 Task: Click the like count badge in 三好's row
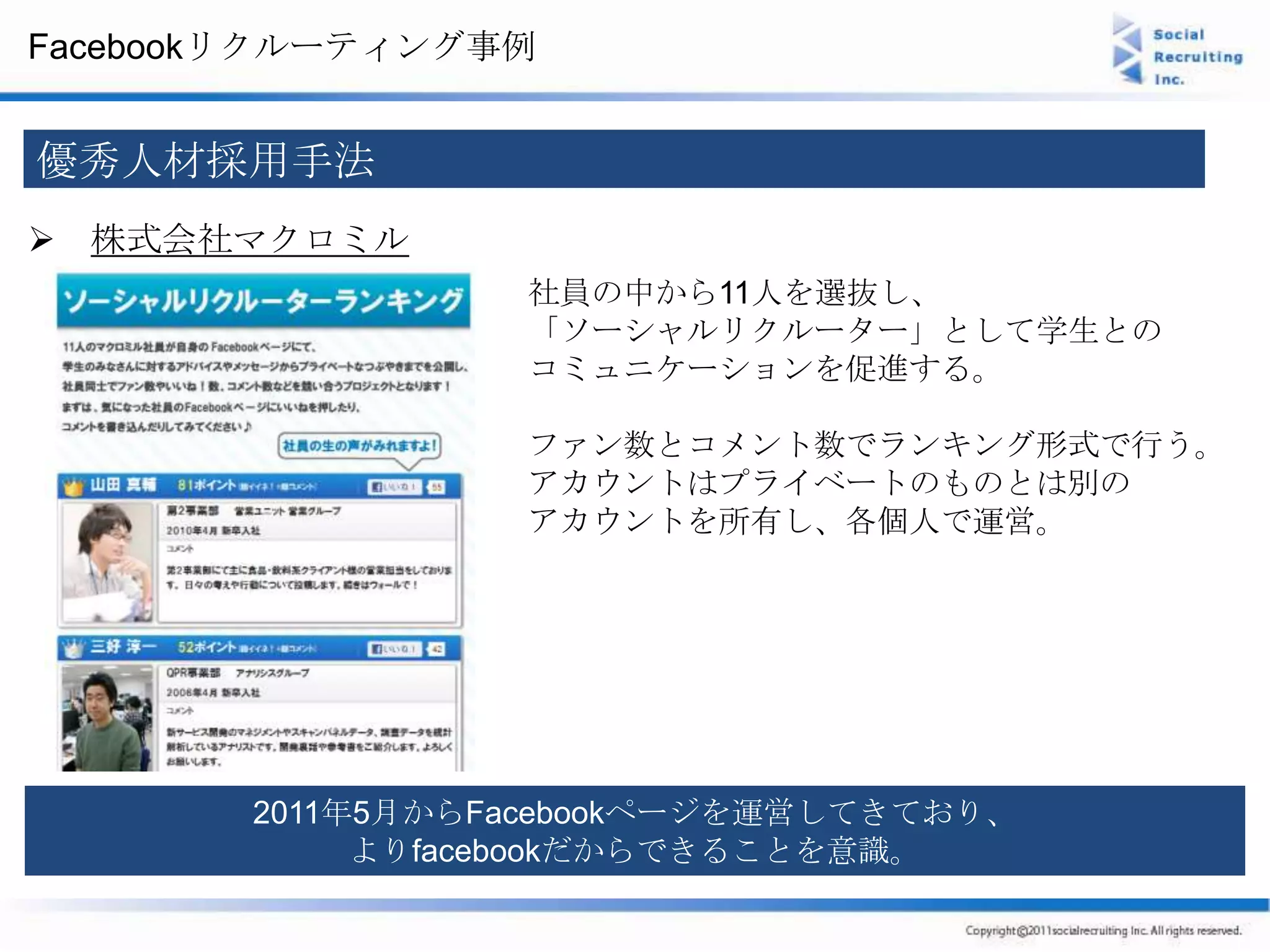coord(437,649)
